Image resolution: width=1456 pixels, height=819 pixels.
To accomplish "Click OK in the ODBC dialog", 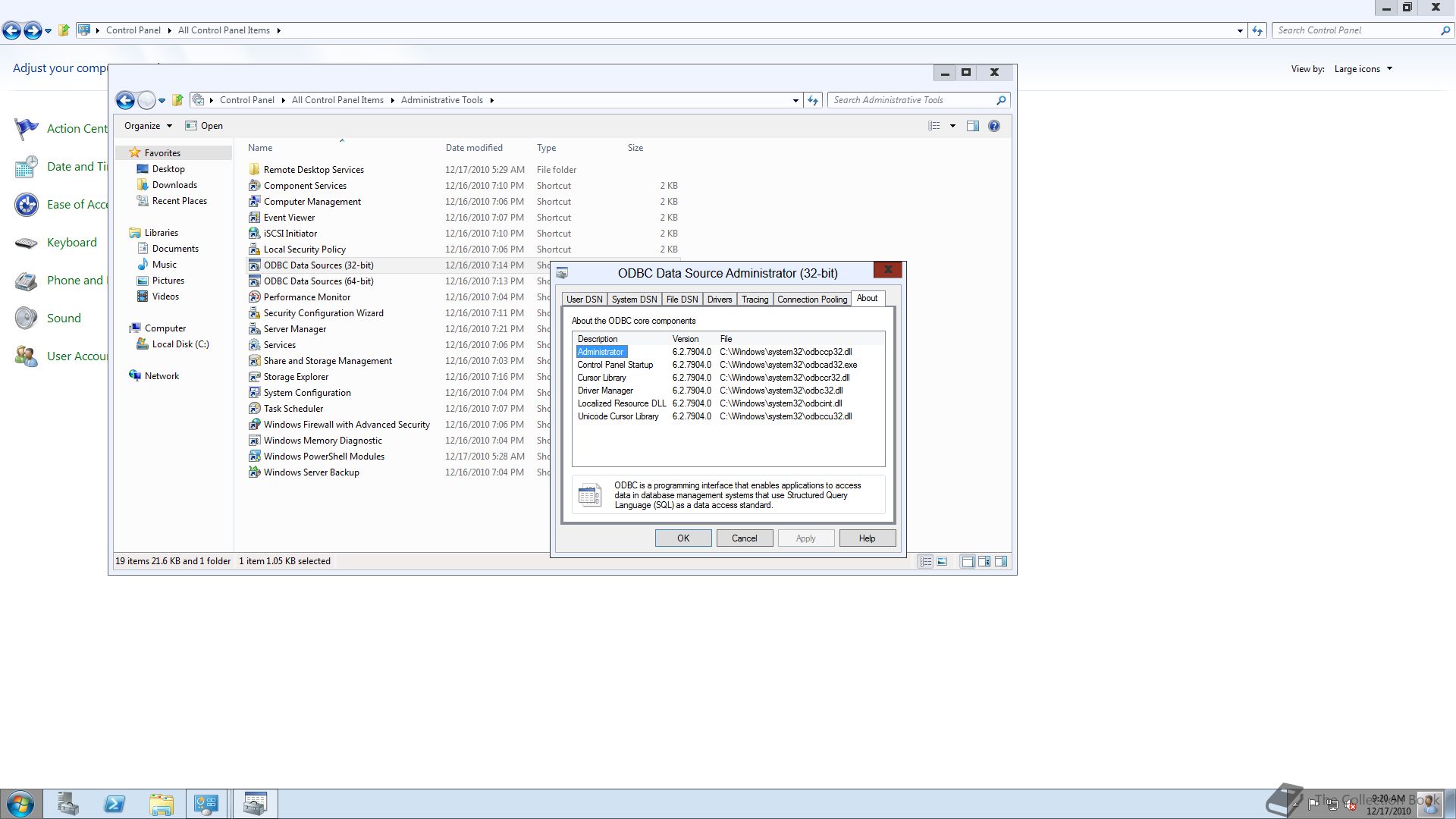I will (683, 538).
